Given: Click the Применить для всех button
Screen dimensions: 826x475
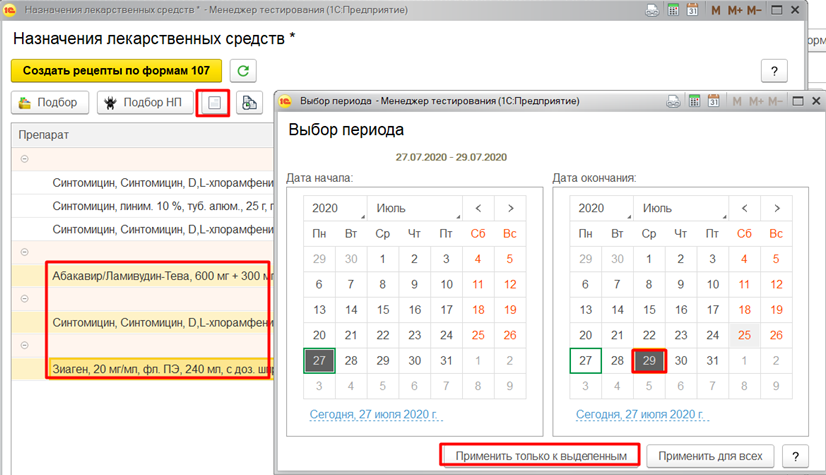Looking at the screenshot, I should click(709, 456).
